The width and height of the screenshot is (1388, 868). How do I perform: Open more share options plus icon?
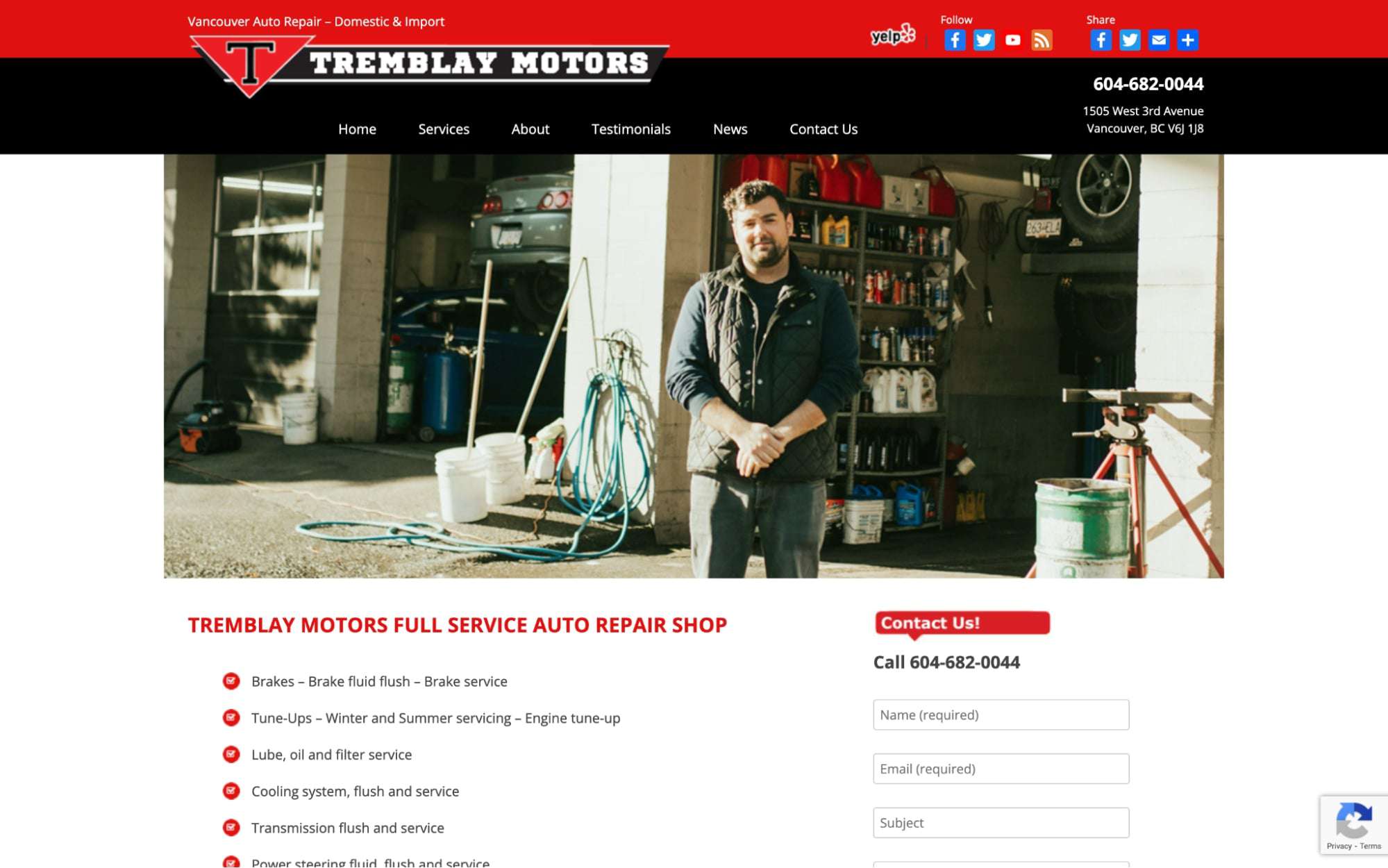(1188, 40)
